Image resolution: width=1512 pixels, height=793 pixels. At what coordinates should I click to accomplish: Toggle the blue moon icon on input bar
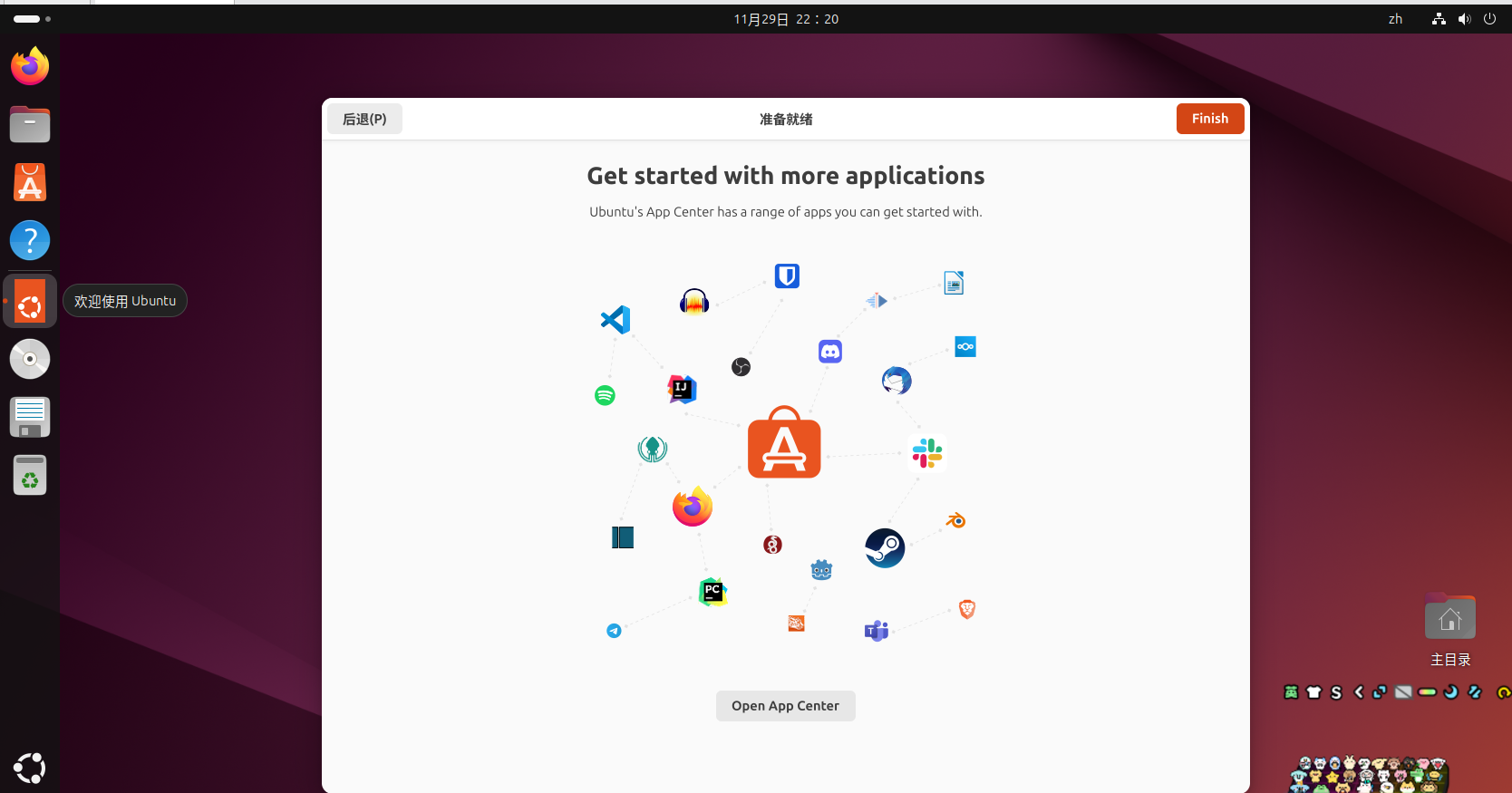click(x=1450, y=692)
